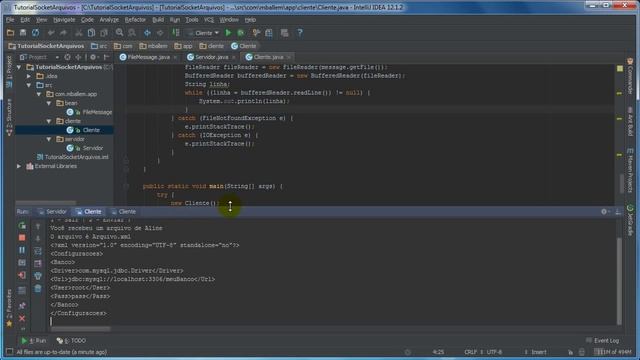Copy selection with the toolbar copy icon
The image size is (640, 360).
pyautogui.click(x=91, y=33)
